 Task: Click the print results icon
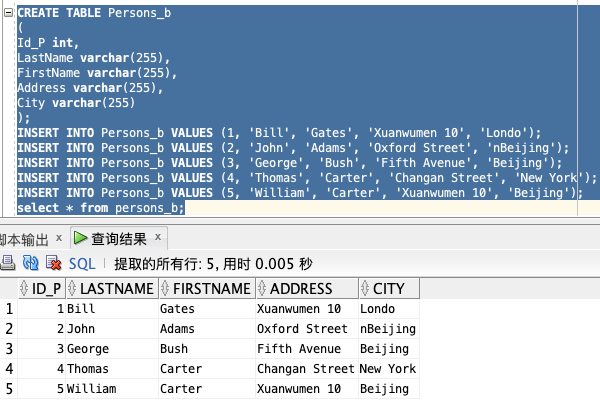click(x=7, y=263)
